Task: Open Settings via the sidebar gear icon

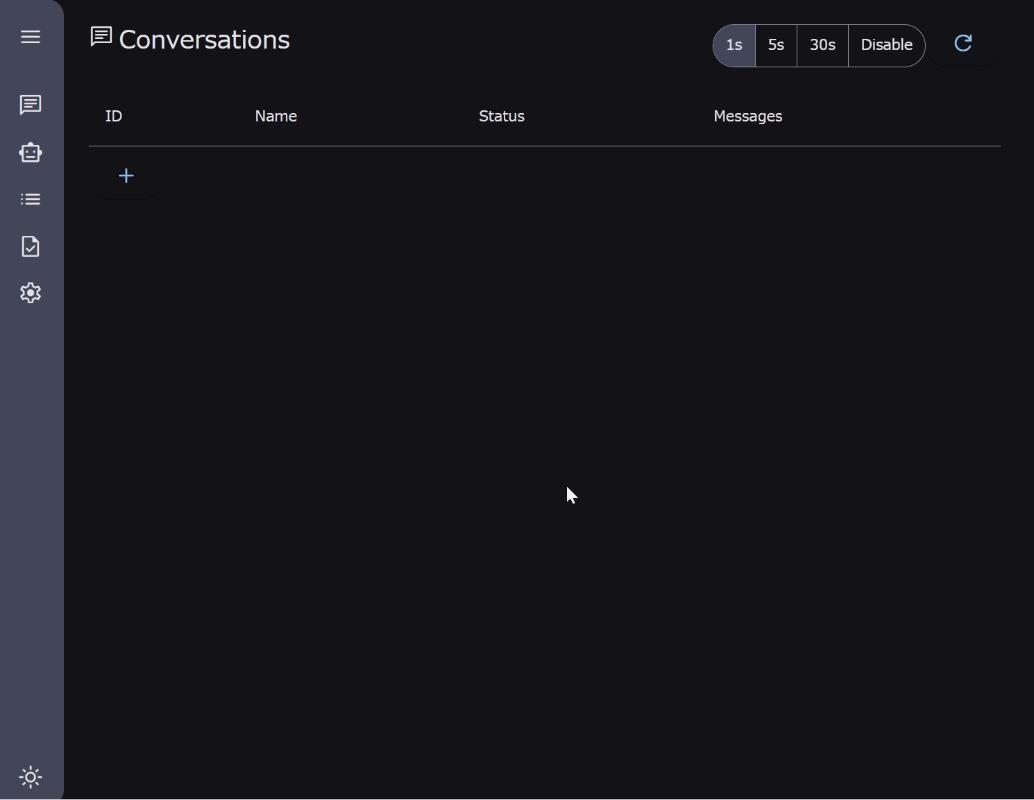Action: pos(30,293)
